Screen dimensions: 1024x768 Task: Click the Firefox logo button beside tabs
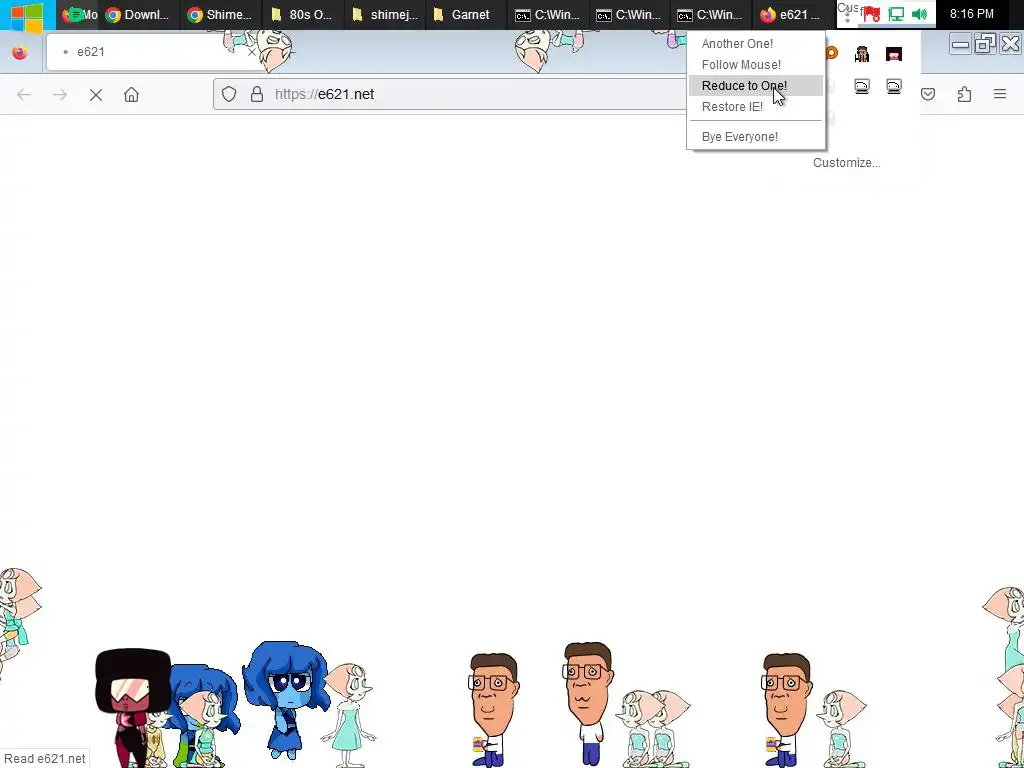click(20, 52)
